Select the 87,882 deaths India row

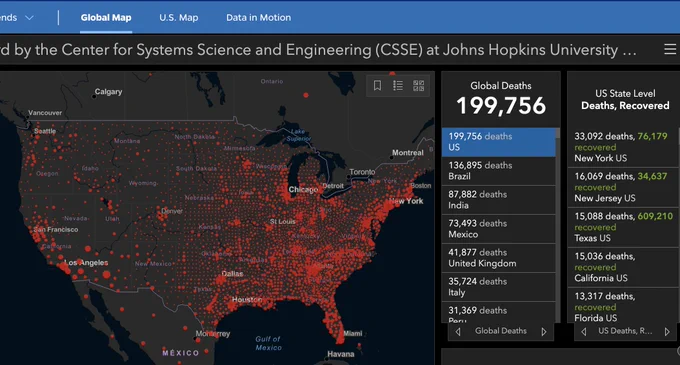point(498,200)
